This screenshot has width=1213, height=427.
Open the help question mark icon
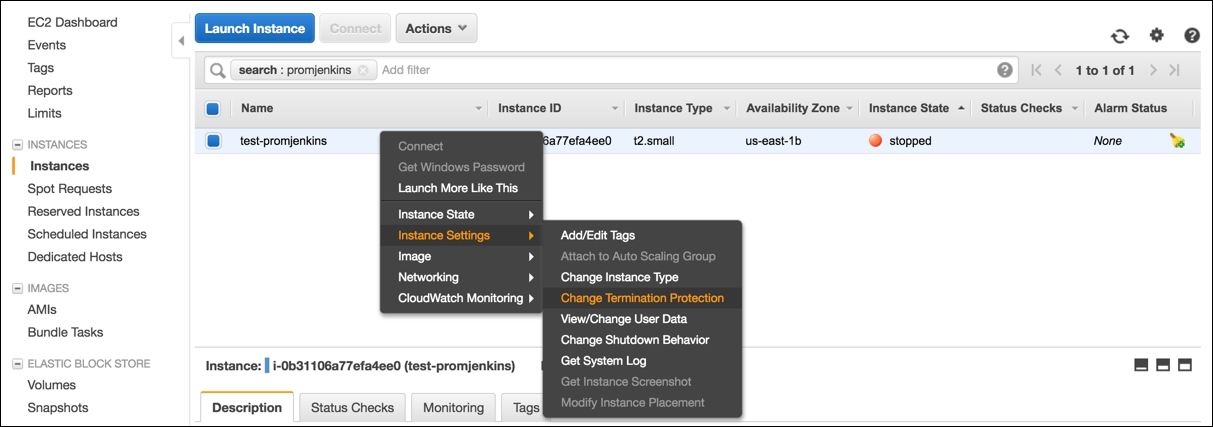tap(1192, 35)
